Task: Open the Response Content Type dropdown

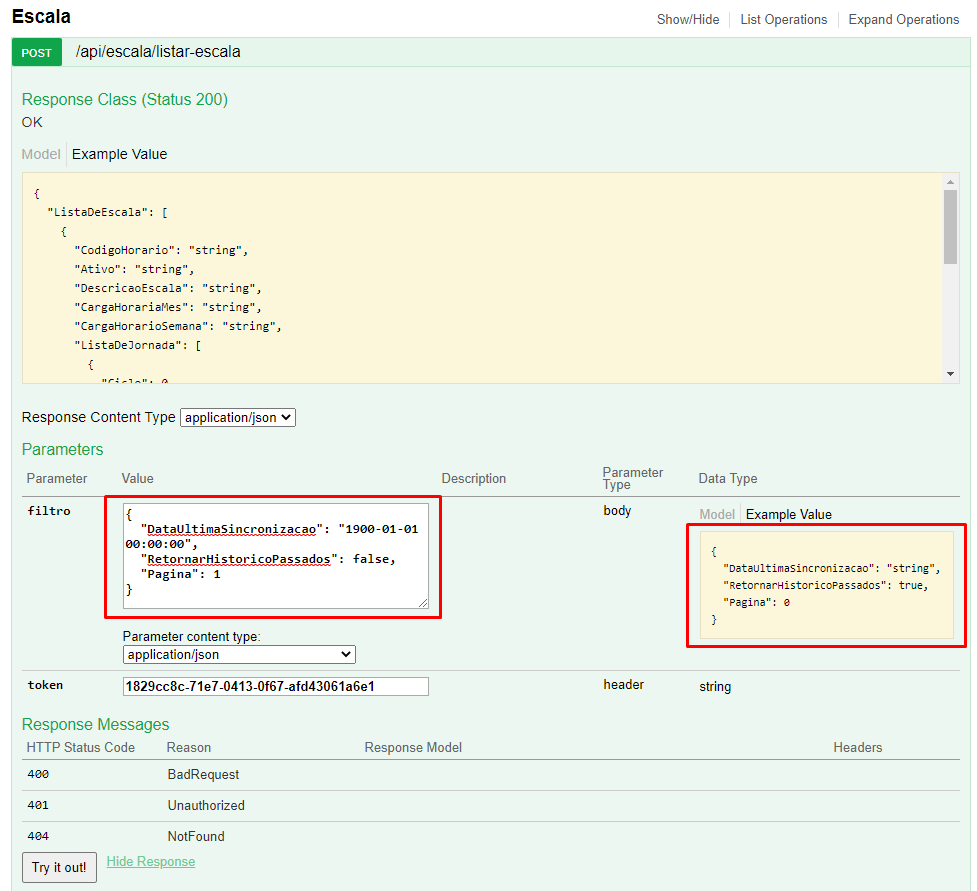Action: [x=238, y=417]
